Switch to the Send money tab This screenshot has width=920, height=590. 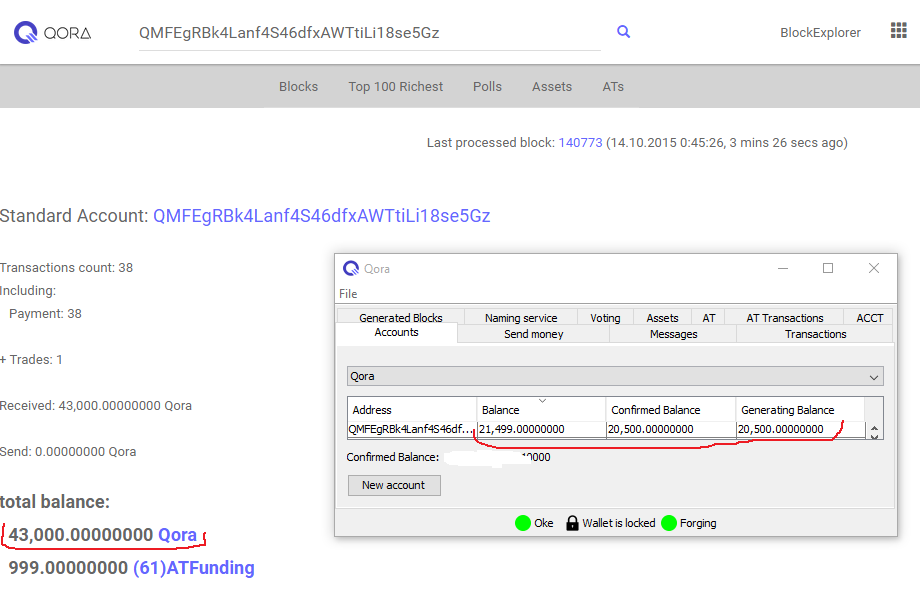[533, 334]
